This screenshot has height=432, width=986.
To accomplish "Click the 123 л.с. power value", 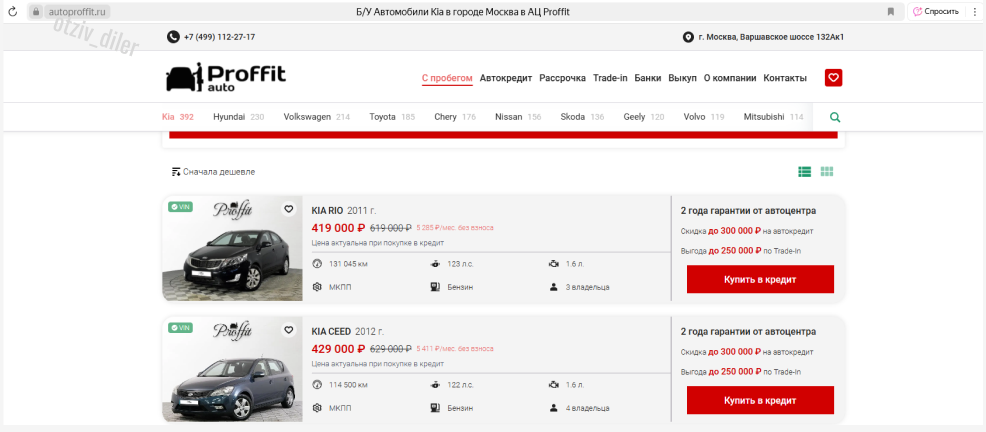I will (x=461, y=264).
